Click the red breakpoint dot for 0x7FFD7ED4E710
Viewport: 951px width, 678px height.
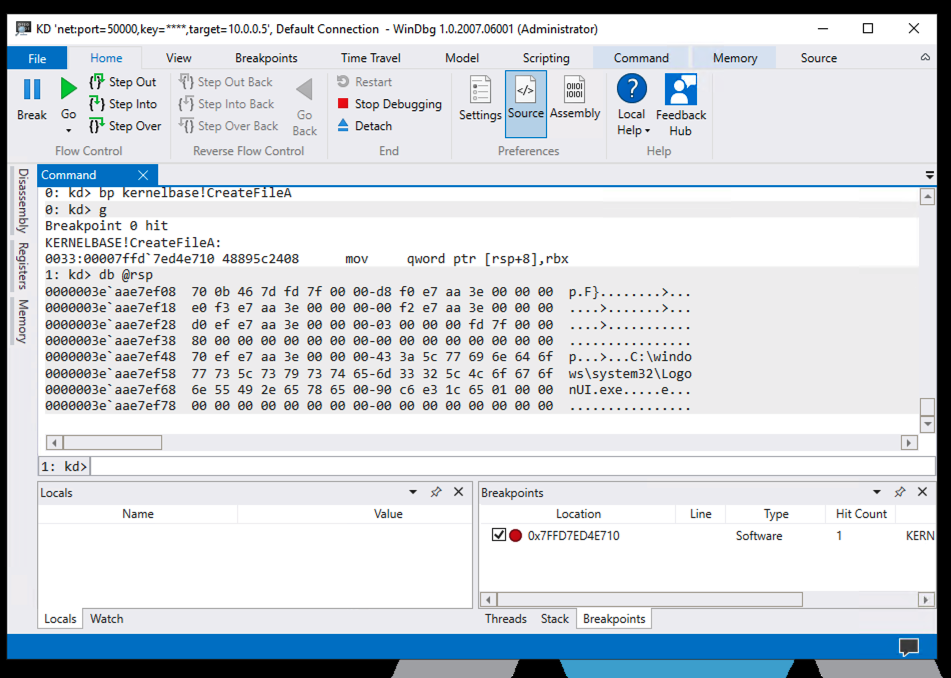[x=516, y=535]
